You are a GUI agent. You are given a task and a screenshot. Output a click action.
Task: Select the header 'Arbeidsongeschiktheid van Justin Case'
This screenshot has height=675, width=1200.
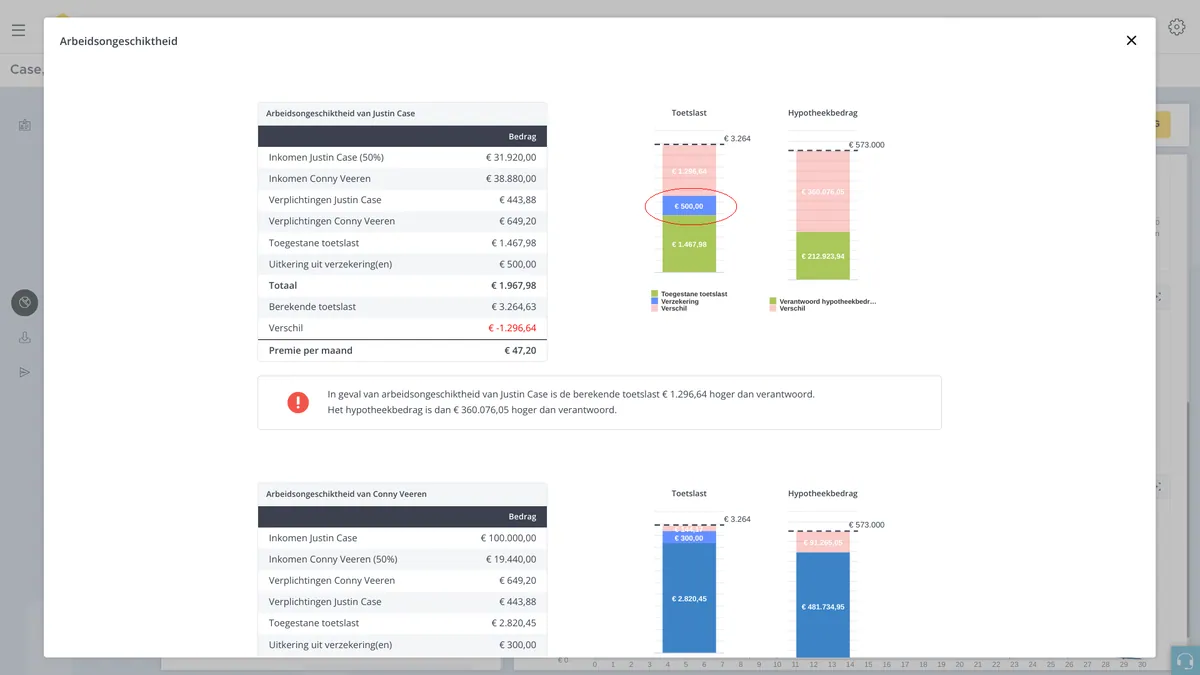(340, 114)
